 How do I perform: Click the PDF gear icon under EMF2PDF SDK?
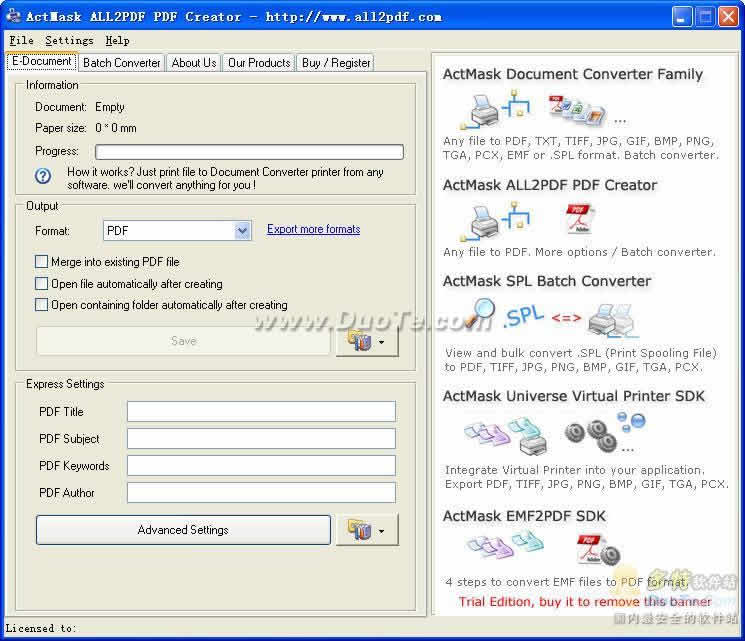point(596,548)
